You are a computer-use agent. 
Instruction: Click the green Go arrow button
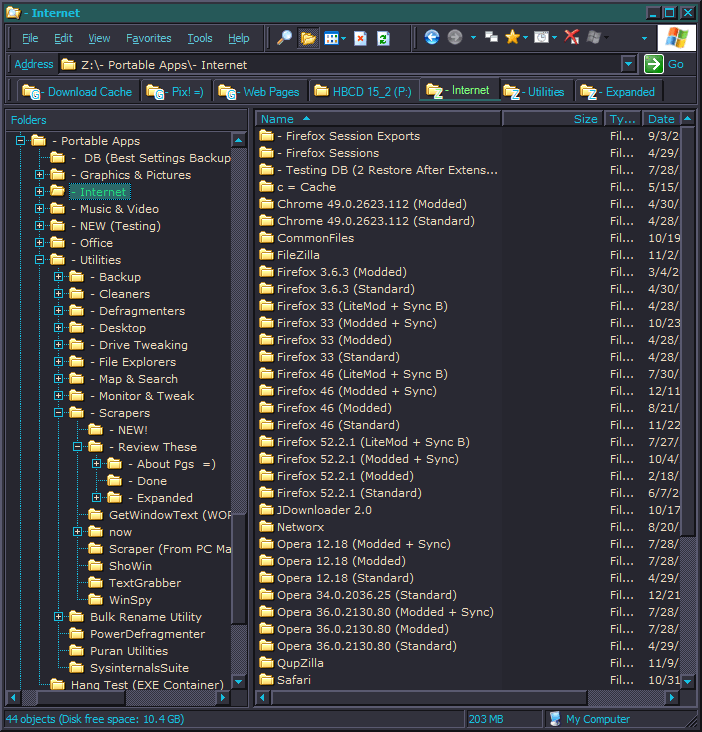[654, 64]
